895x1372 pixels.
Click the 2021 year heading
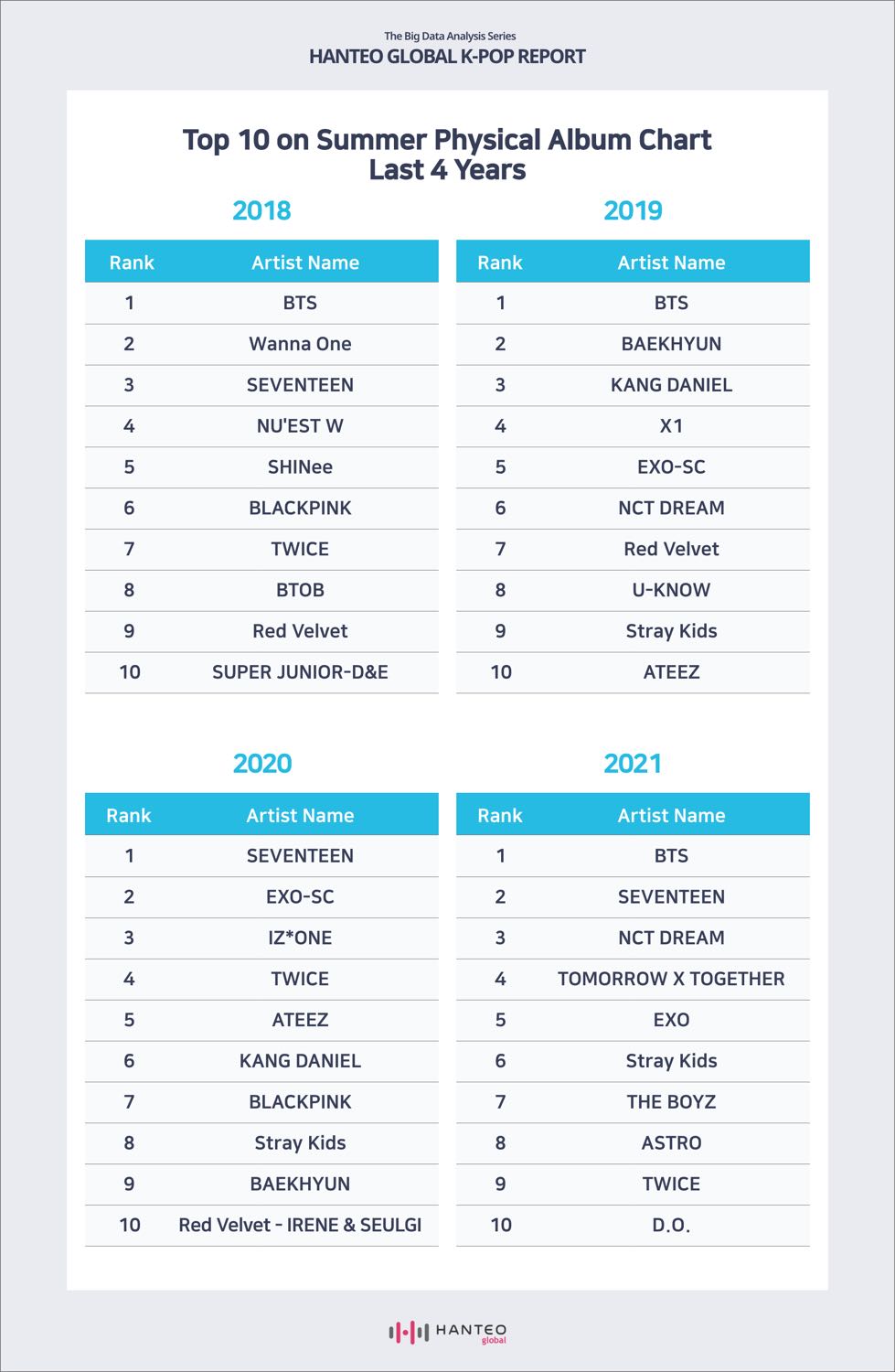pos(633,764)
